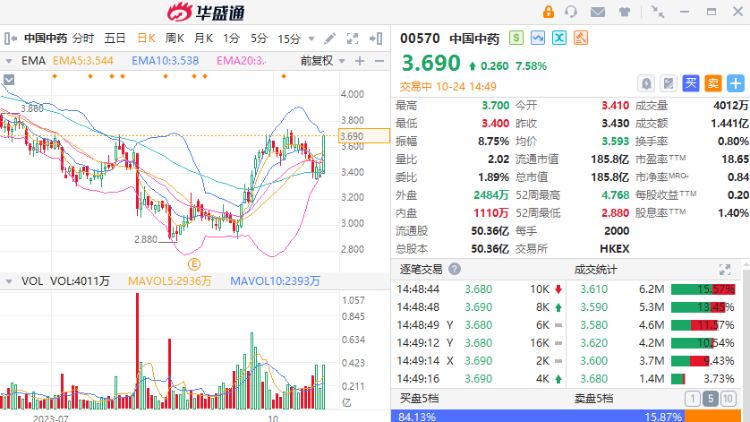
Task: Click the stock code 00570
Action: pos(420,38)
